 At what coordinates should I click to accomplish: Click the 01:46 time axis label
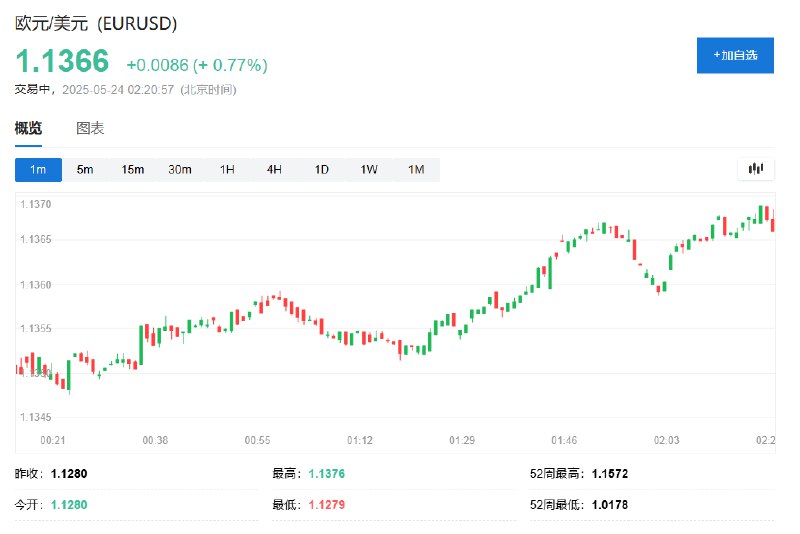(564, 440)
